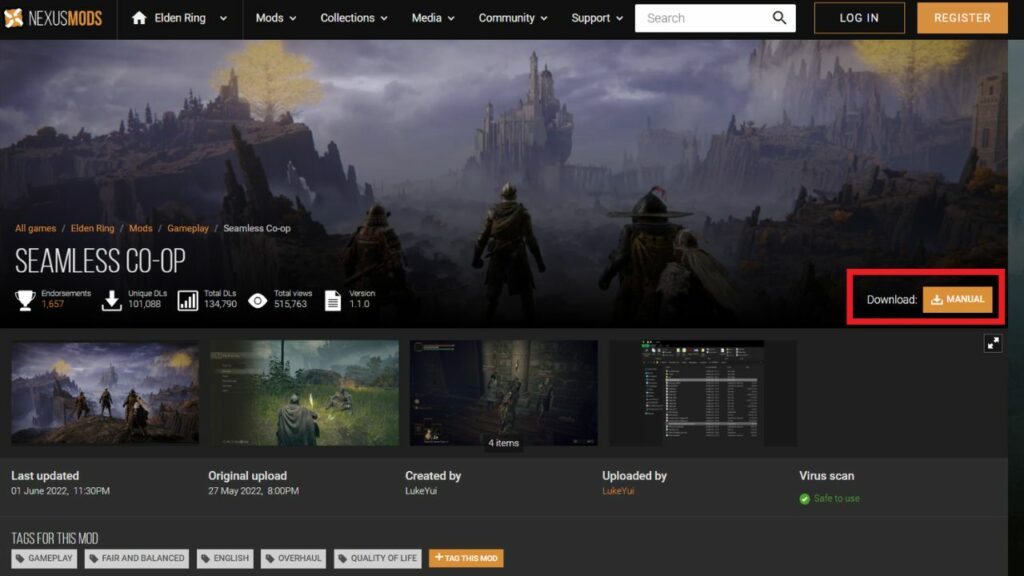Click the Tag This Mod button
Viewport: 1024px width, 576px height.
click(466, 558)
